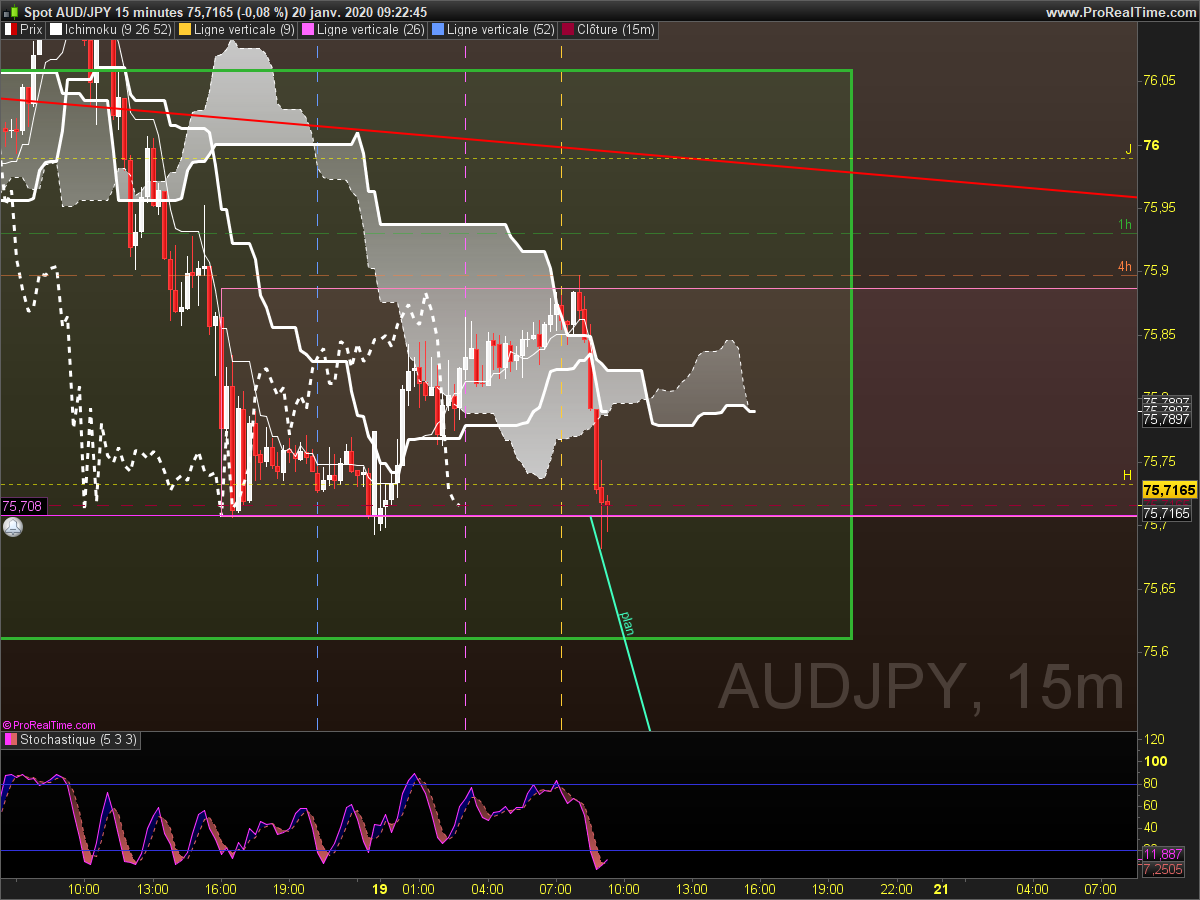Open the © ProRealTime.com link above Stochastique
1200x900 pixels.
click(x=49, y=725)
